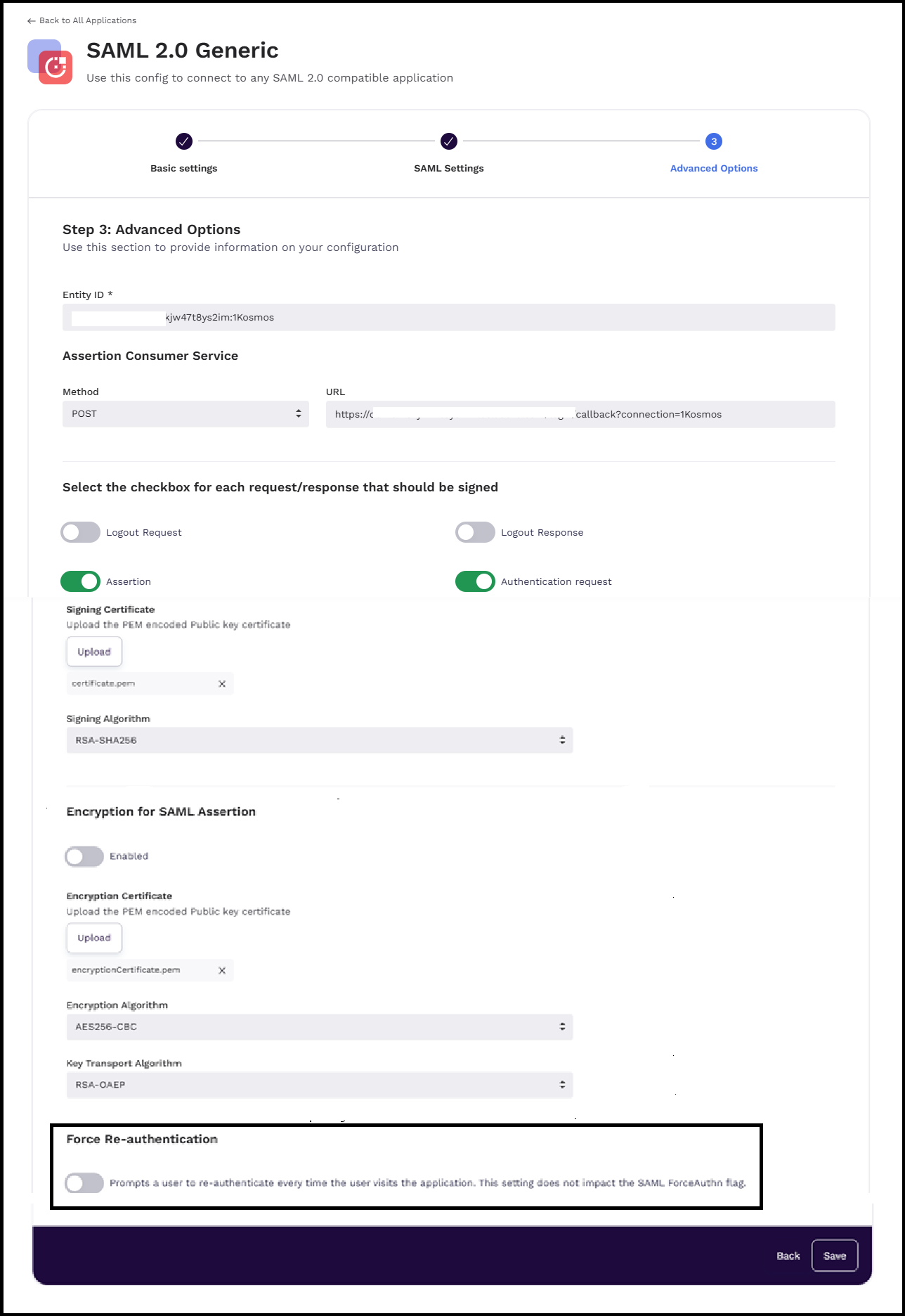Open the Method dropdown showing POST
The height and width of the screenshot is (1316, 905).
(185, 414)
